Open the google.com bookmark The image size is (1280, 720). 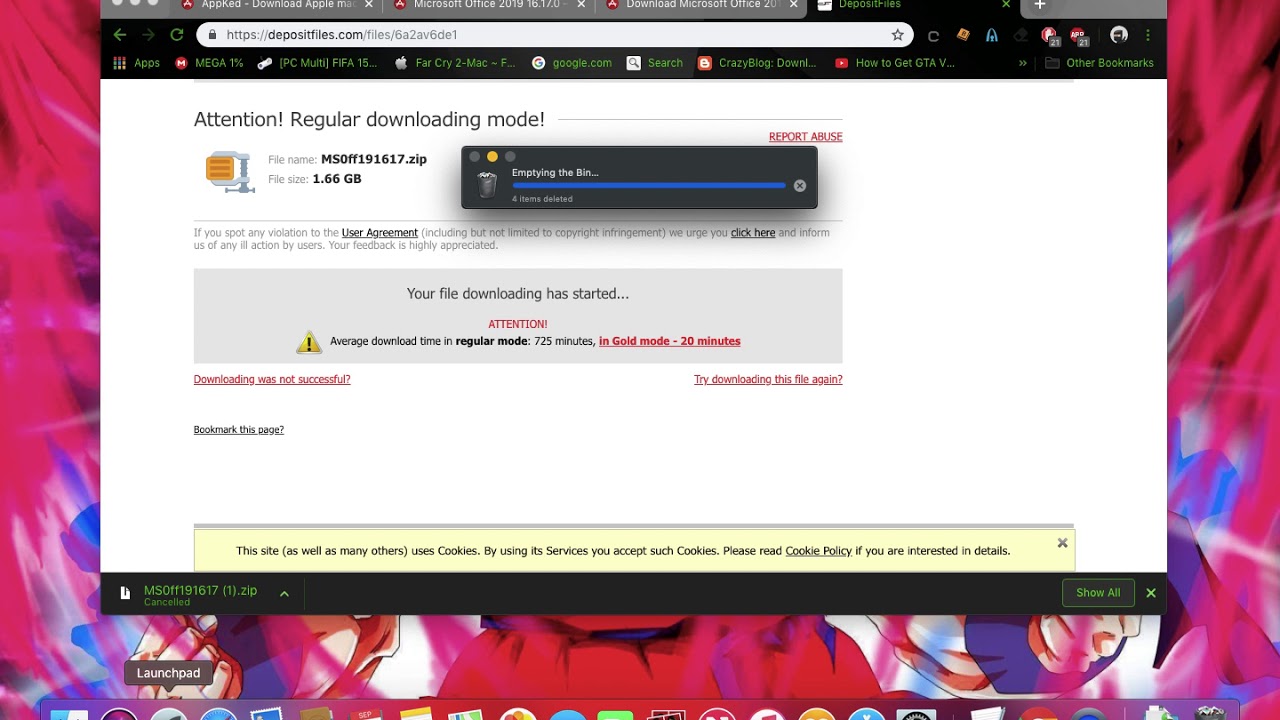pos(572,63)
